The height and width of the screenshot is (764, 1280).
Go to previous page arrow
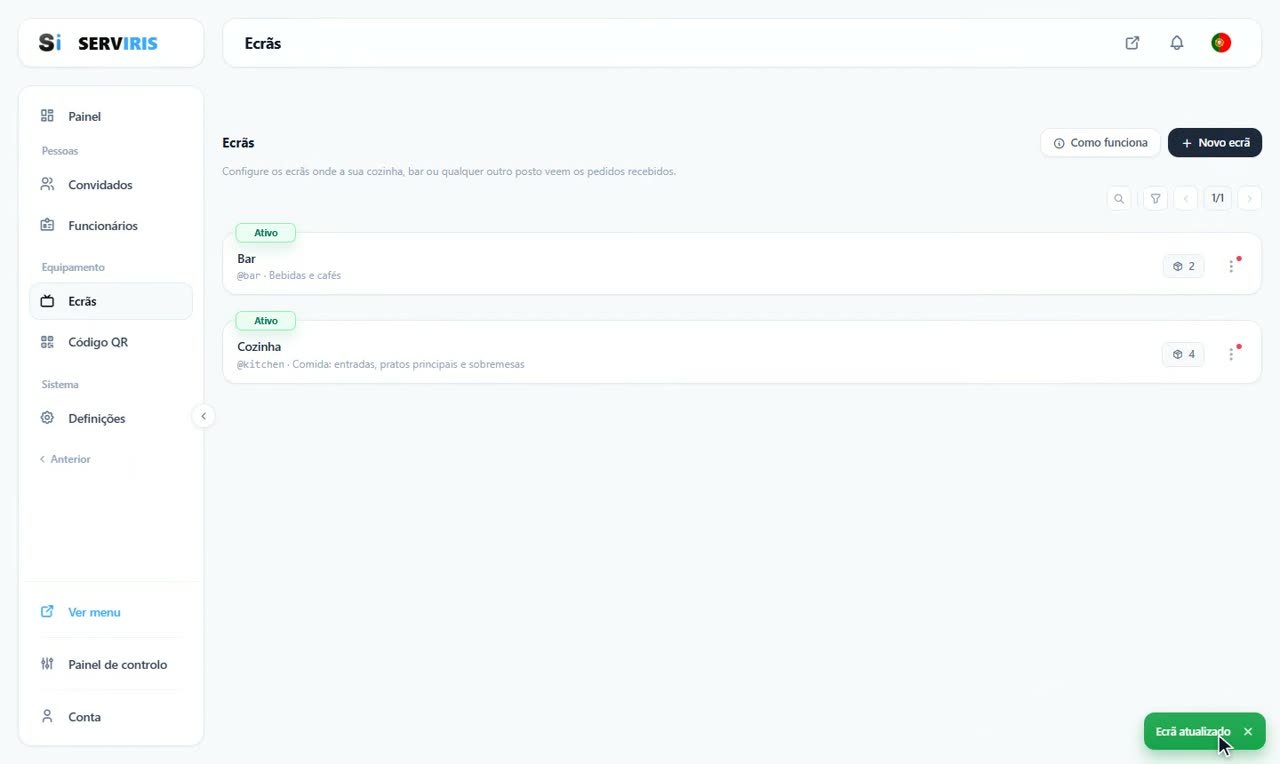[x=1186, y=198]
